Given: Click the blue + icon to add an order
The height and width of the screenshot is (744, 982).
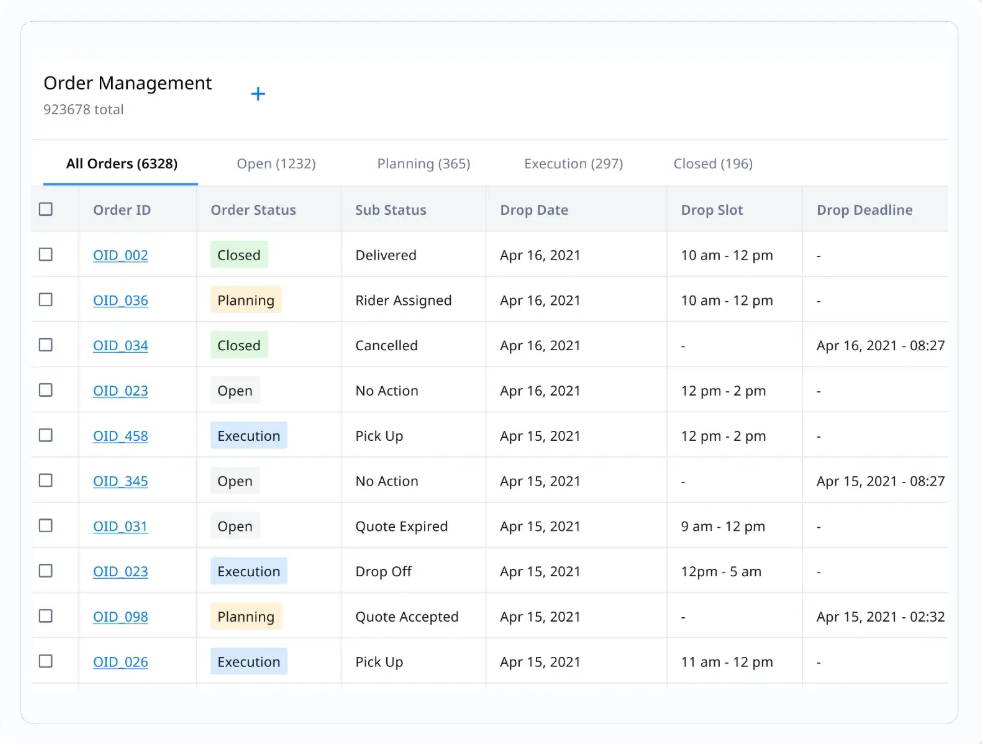Looking at the screenshot, I should (258, 93).
